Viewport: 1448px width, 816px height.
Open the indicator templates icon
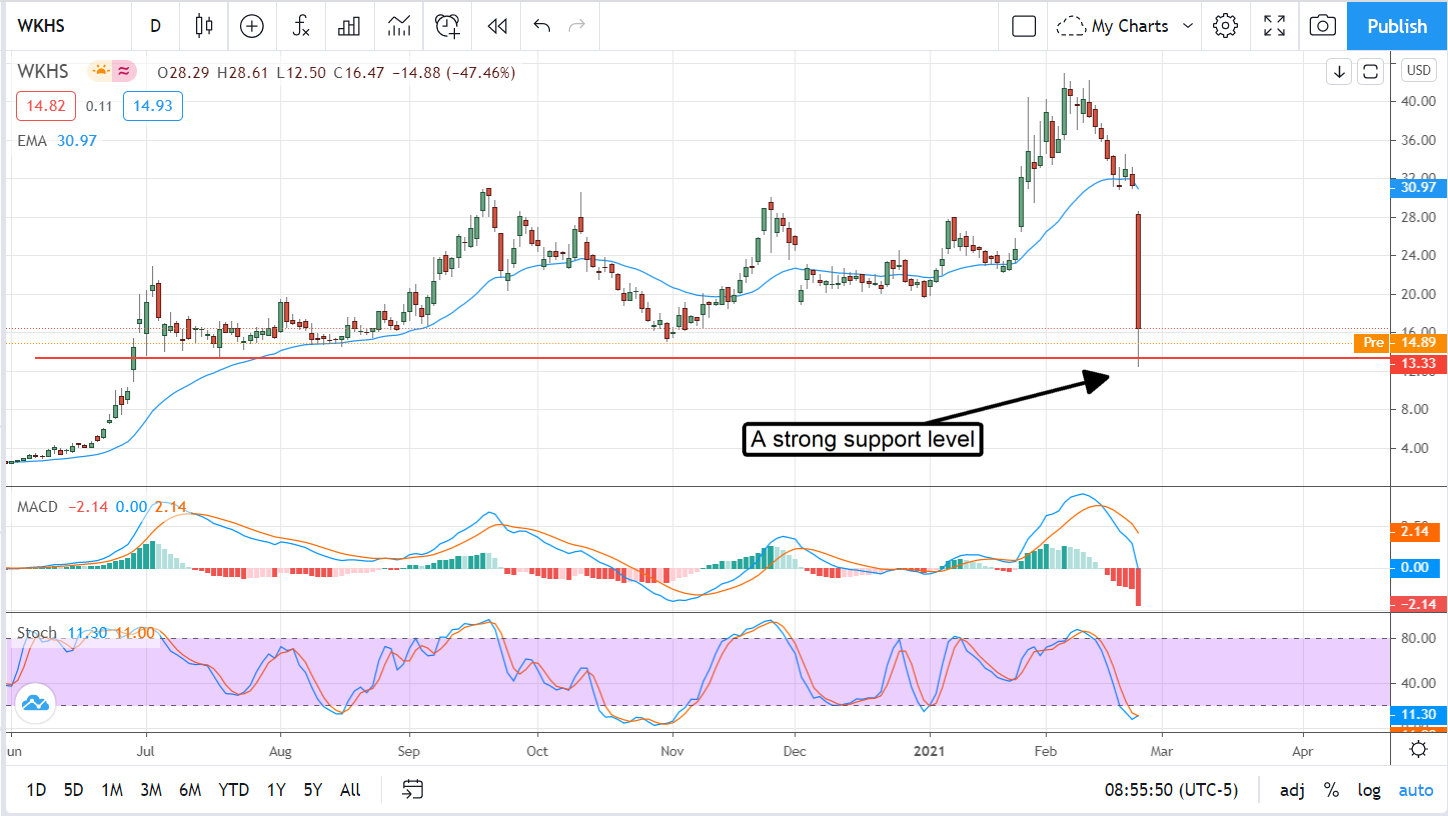click(x=399, y=26)
